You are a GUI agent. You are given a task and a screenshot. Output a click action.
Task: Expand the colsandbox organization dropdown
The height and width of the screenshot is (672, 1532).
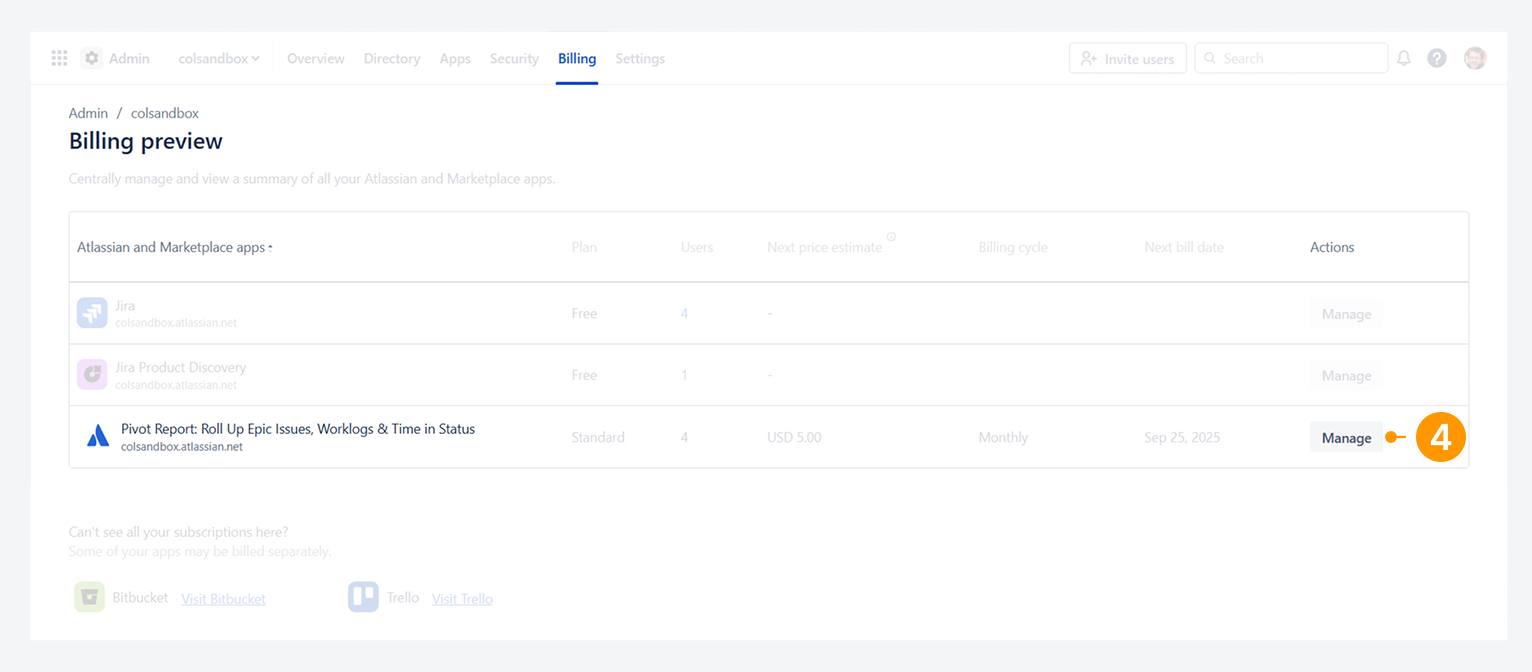(x=219, y=58)
